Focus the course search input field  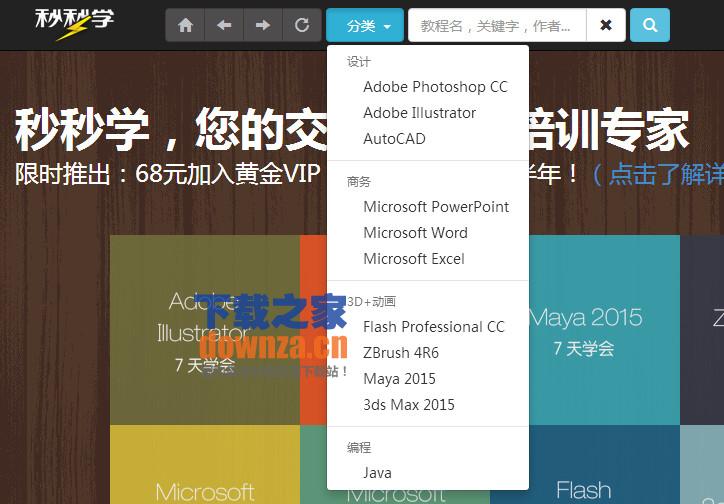coord(497,25)
